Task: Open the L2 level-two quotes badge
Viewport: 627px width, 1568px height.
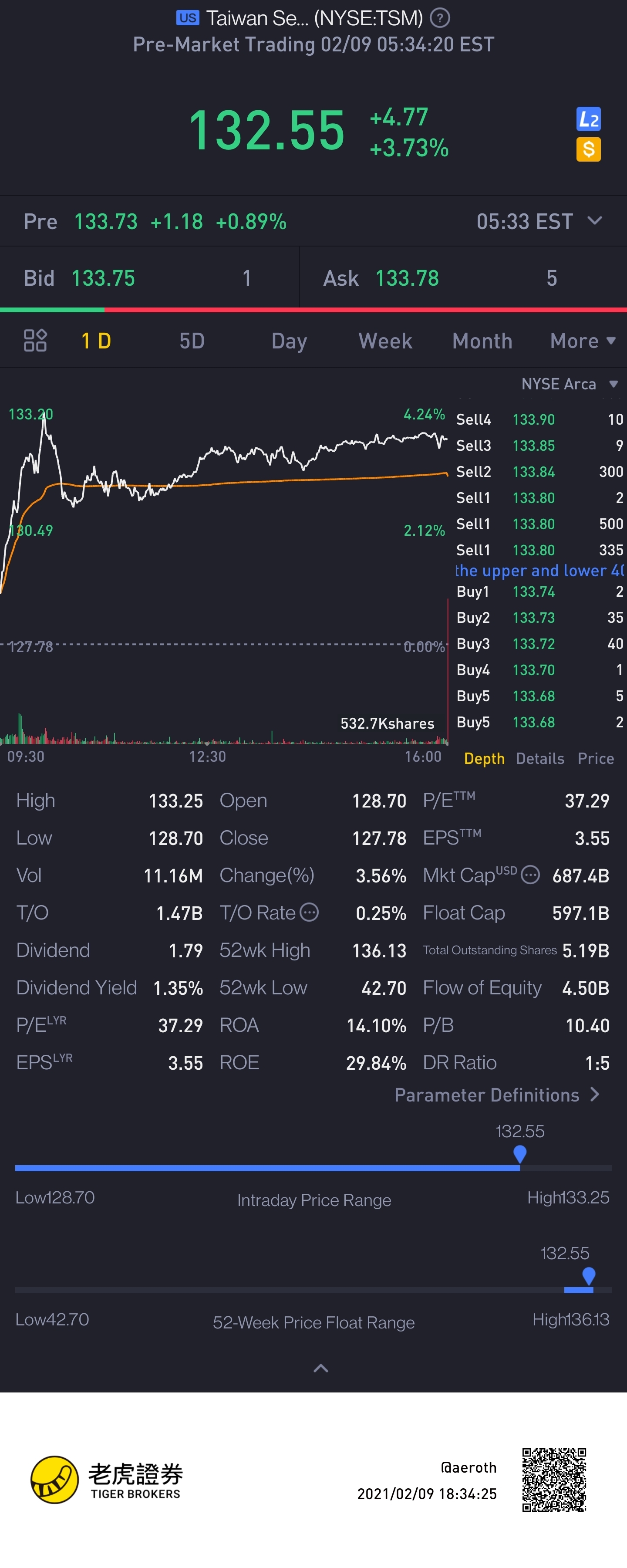Action: click(x=588, y=119)
